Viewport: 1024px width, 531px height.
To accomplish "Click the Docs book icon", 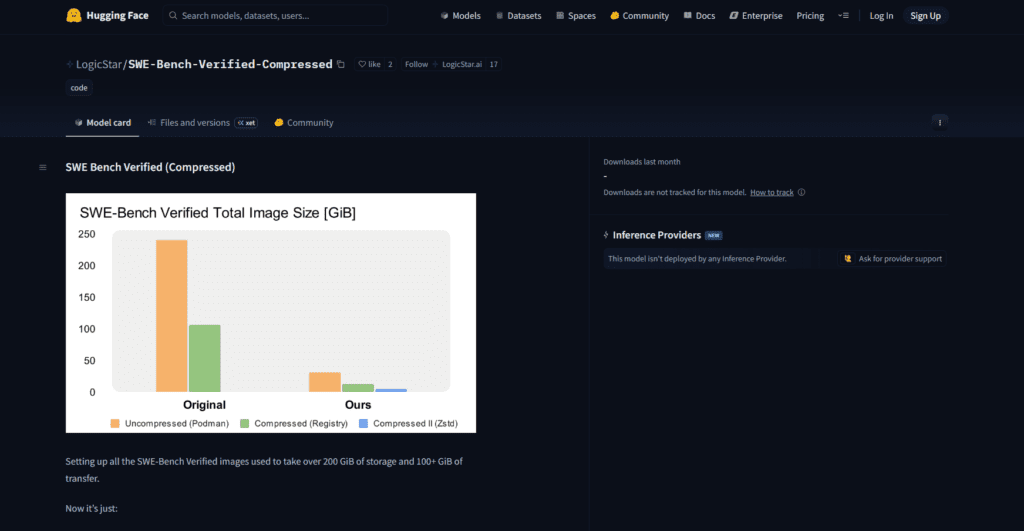I will click(688, 16).
